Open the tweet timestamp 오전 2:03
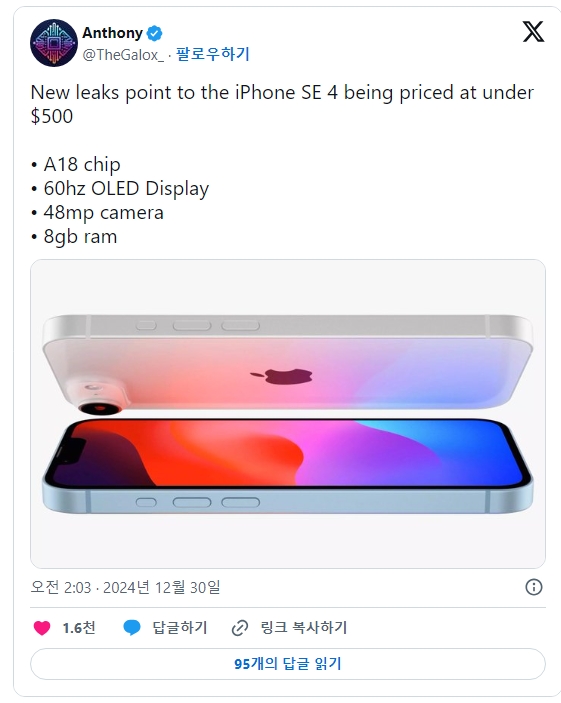Screen dimensions: 561x703 [x=61, y=587]
